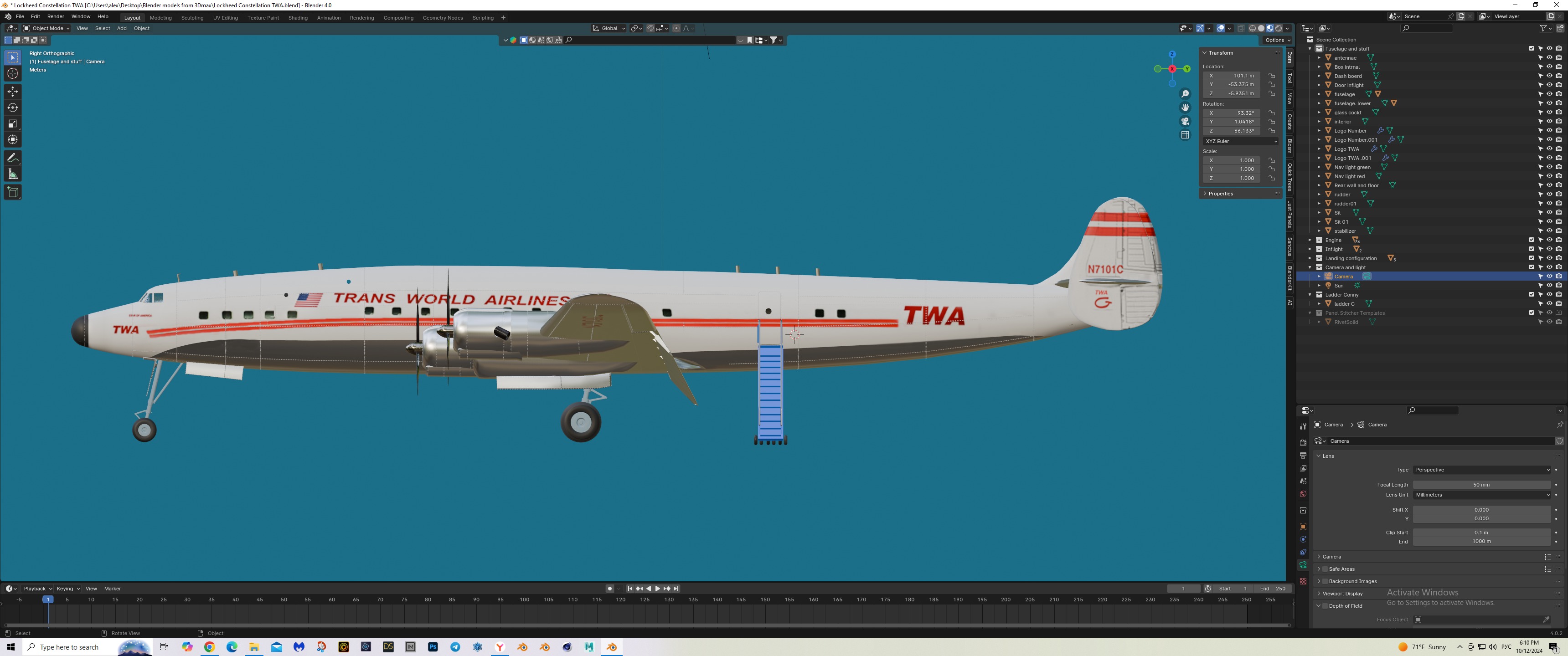Enable the Background Images checkbox
Viewport: 1568px width, 656px height.
tap(1325, 581)
